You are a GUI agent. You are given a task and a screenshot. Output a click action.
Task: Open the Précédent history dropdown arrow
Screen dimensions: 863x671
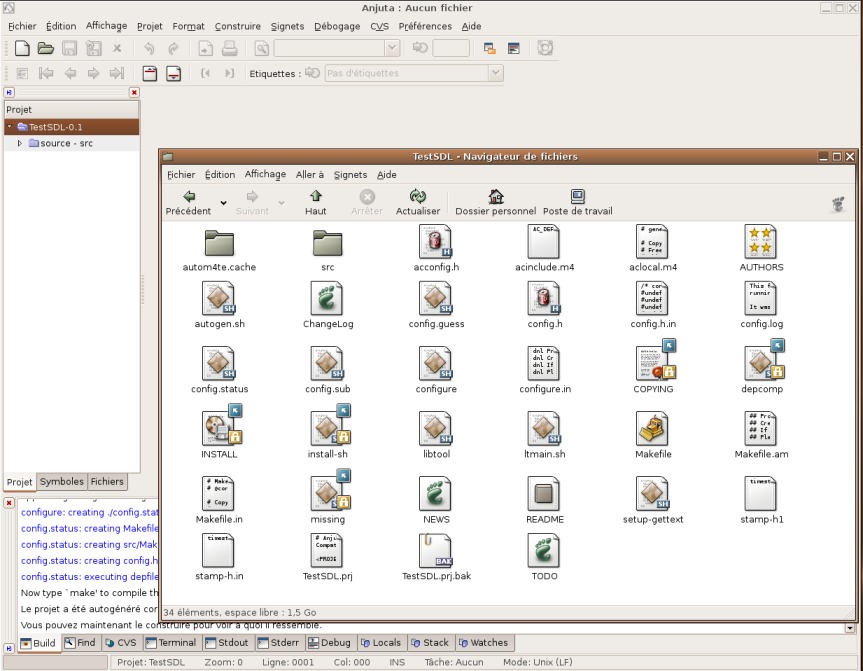pos(223,203)
